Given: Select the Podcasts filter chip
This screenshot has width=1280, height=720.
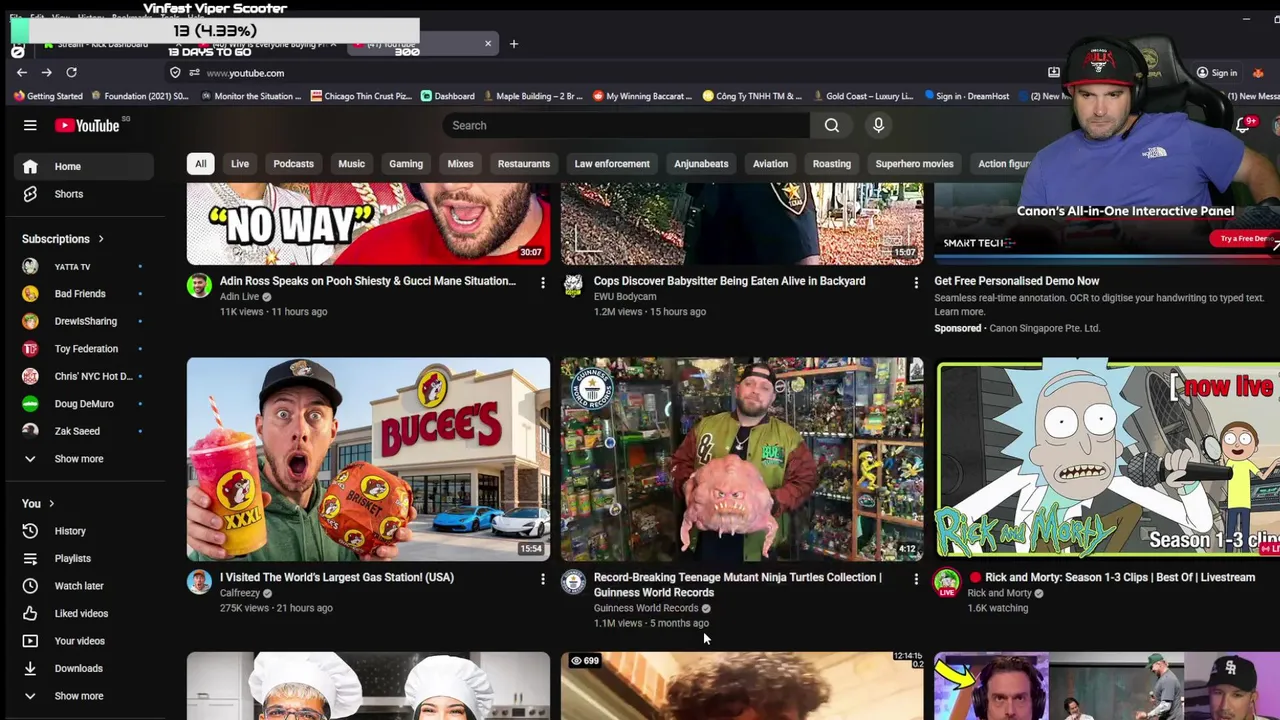Looking at the screenshot, I should (x=294, y=164).
